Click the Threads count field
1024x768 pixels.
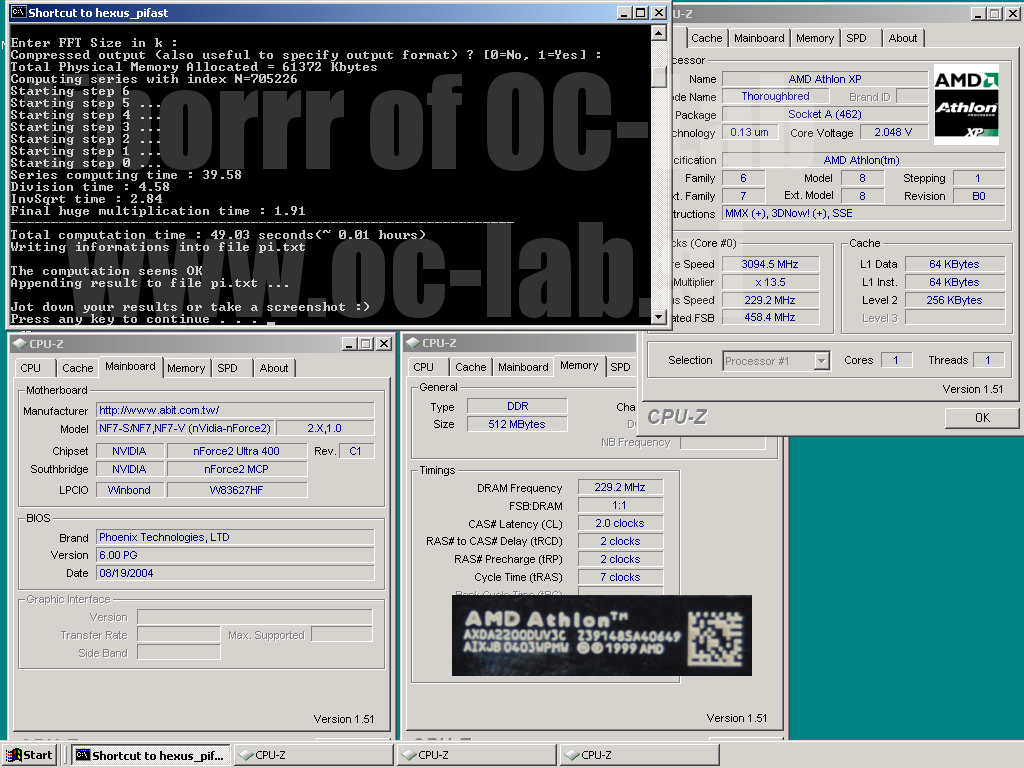click(x=988, y=360)
